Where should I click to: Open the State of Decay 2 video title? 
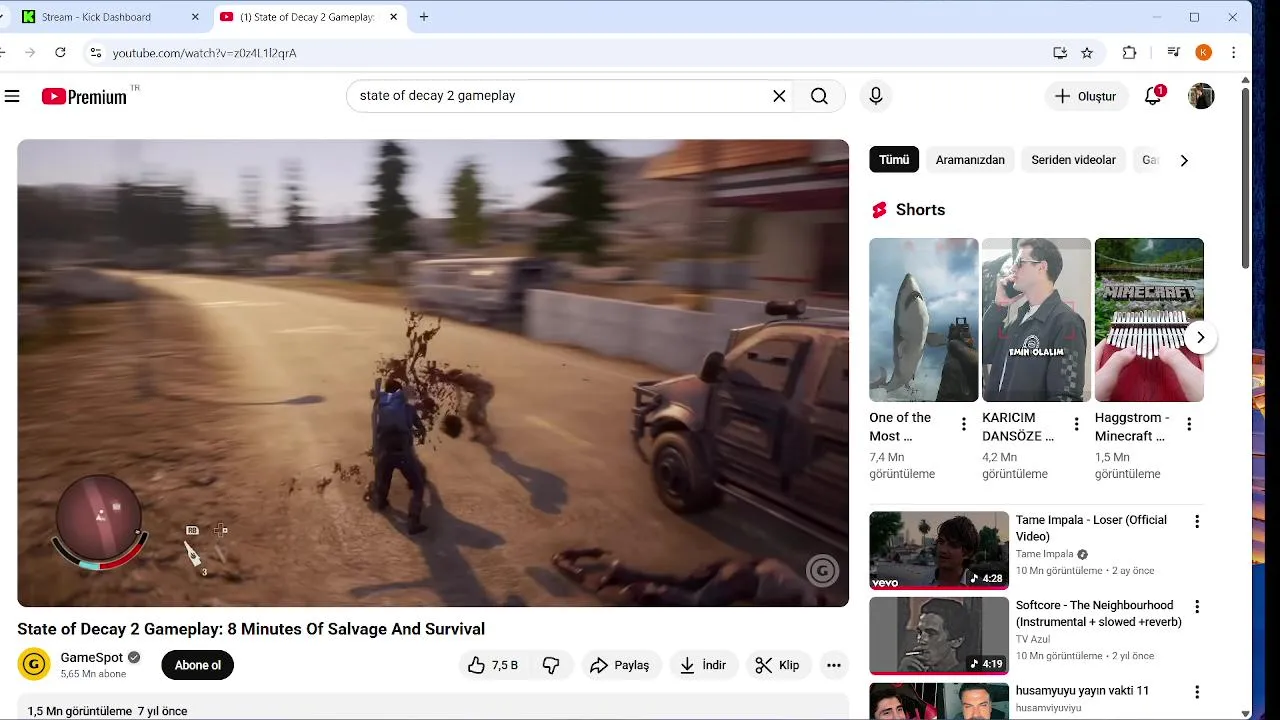click(251, 629)
